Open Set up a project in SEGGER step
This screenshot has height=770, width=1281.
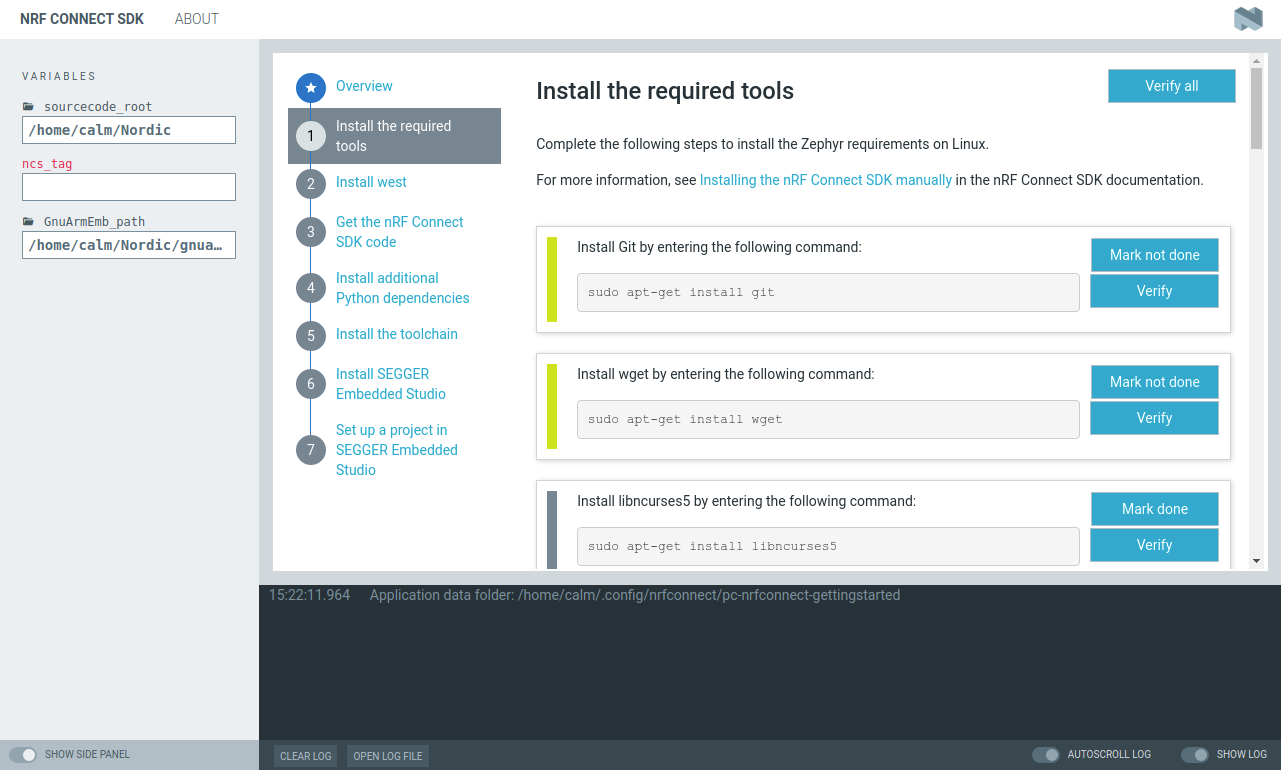(x=397, y=450)
